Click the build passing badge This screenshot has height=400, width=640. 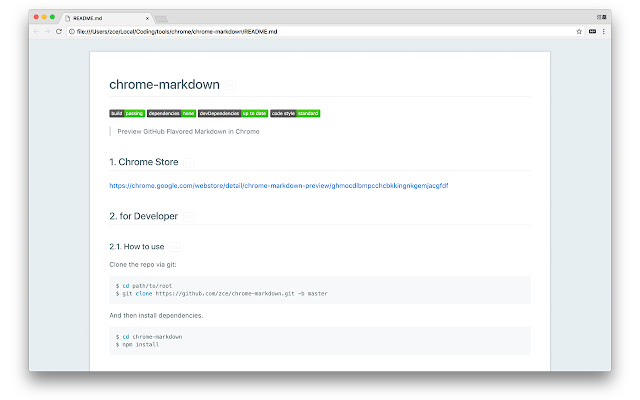pyautogui.click(x=127, y=113)
